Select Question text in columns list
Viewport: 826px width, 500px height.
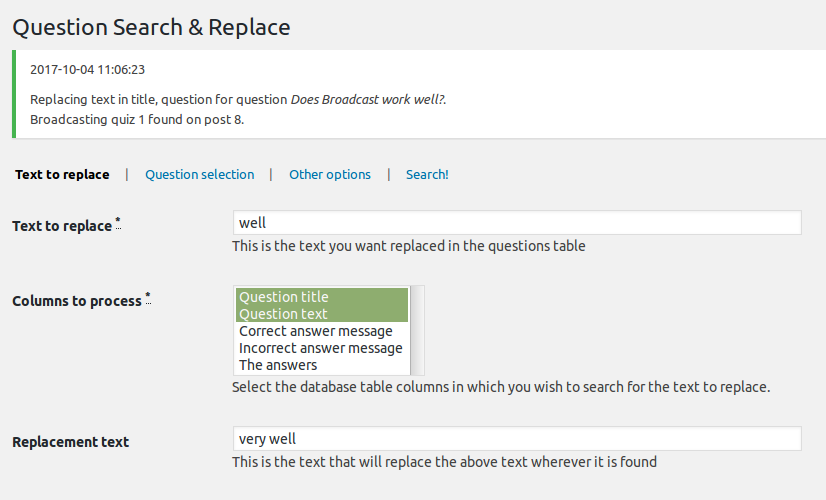[321, 314]
